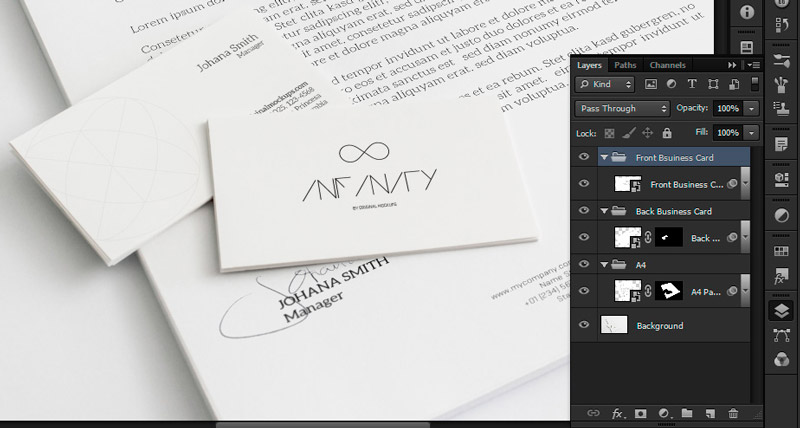This screenshot has height=428, width=800.
Task: Select the Background layer name
Action: tap(660, 325)
